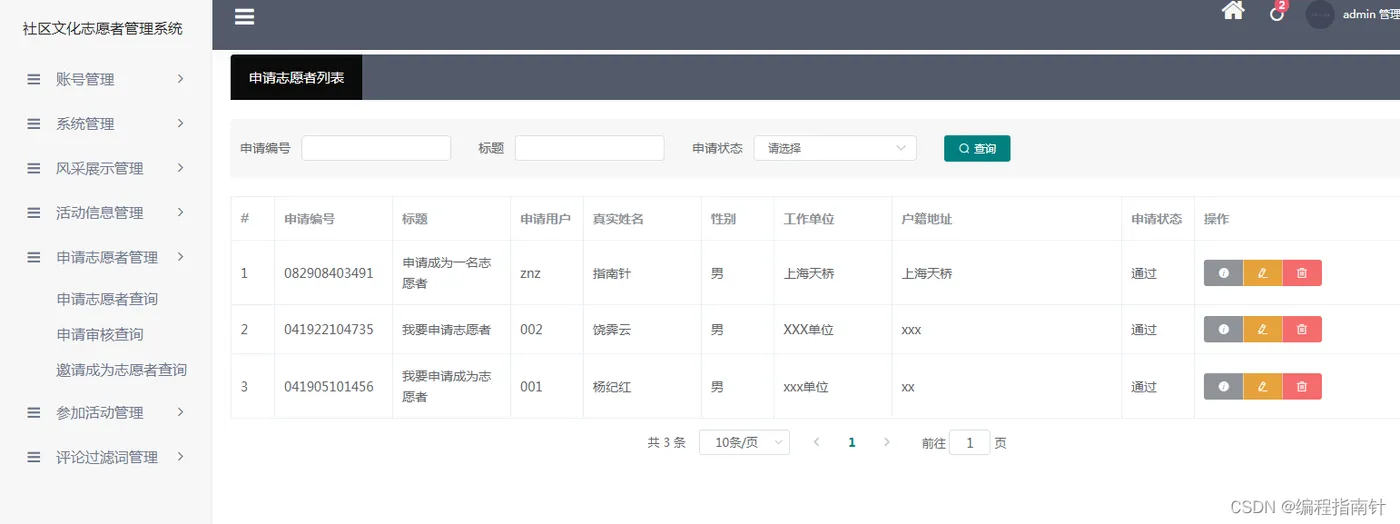Delete application 082908403491
Image resolution: width=1400 pixels, height=524 pixels.
point(1302,273)
